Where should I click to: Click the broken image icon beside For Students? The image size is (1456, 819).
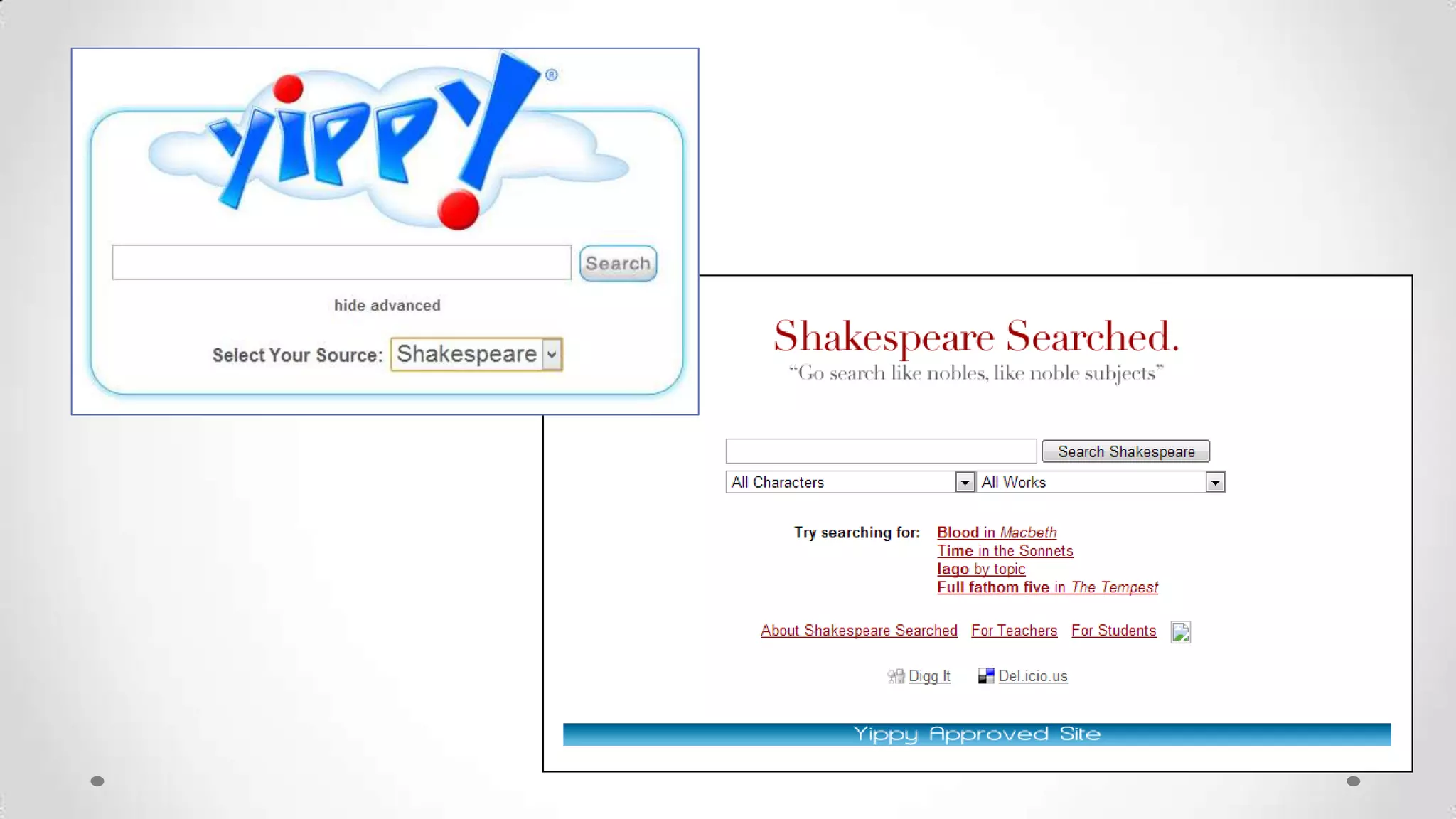[x=1180, y=632]
